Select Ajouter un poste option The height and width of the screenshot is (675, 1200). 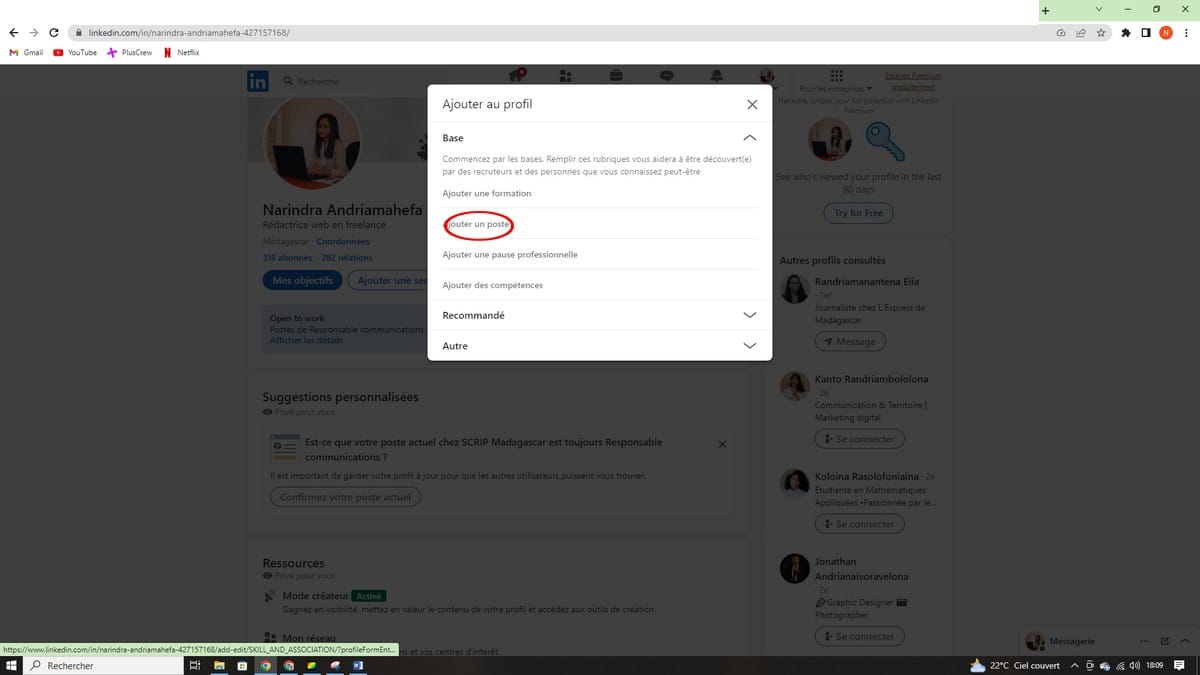click(x=478, y=225)
